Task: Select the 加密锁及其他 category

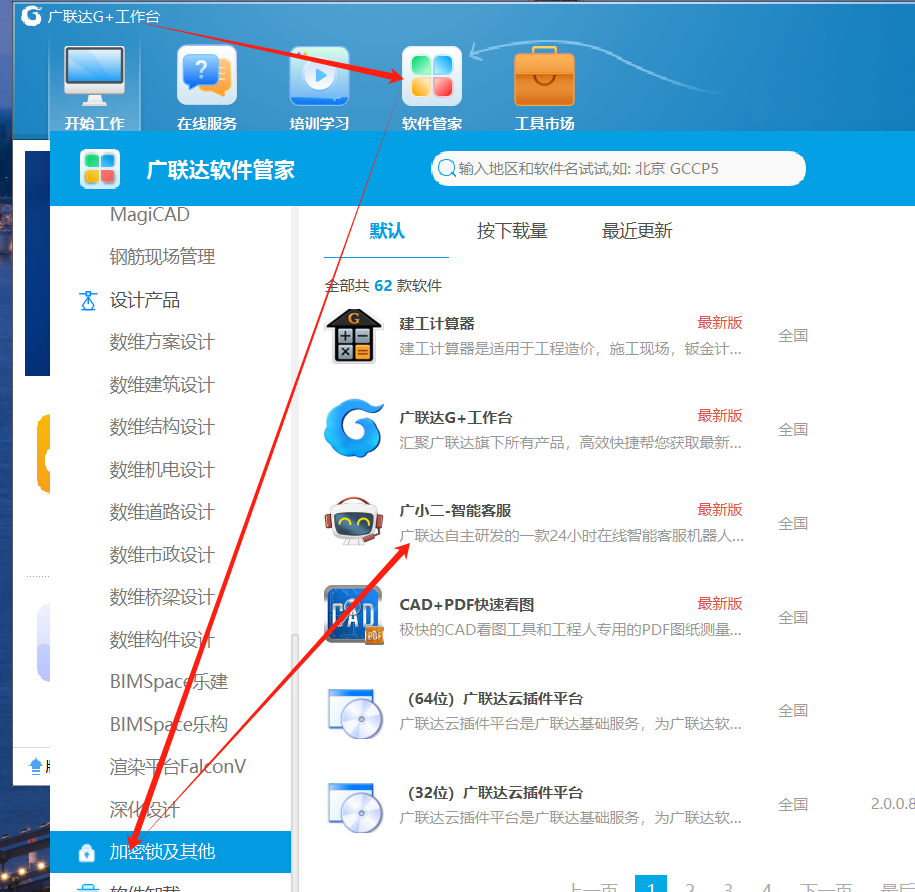Action: coord(170,852)
